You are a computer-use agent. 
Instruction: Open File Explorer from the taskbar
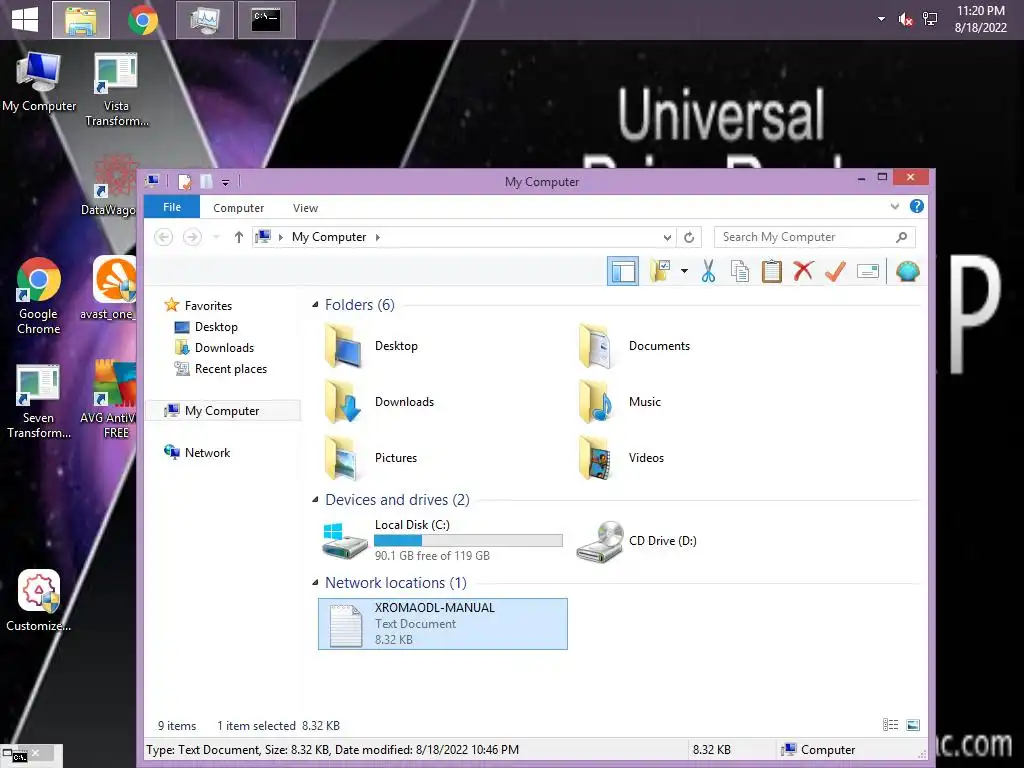point(81,20)
